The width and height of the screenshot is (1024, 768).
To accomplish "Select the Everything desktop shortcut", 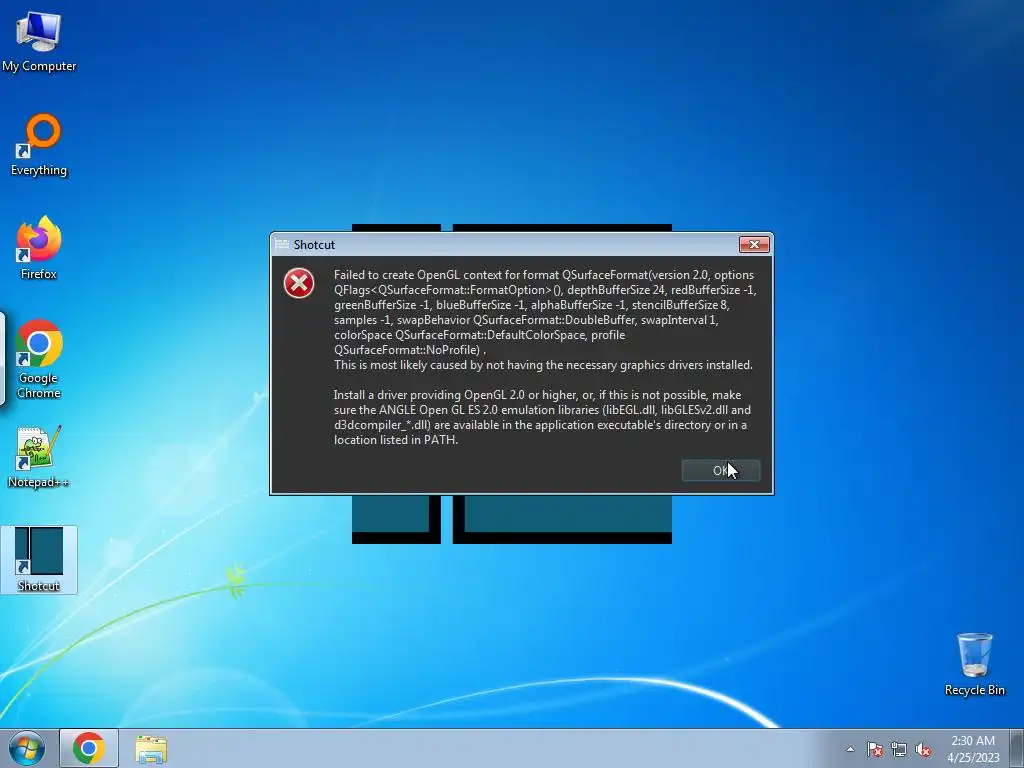I will (39, 146).
